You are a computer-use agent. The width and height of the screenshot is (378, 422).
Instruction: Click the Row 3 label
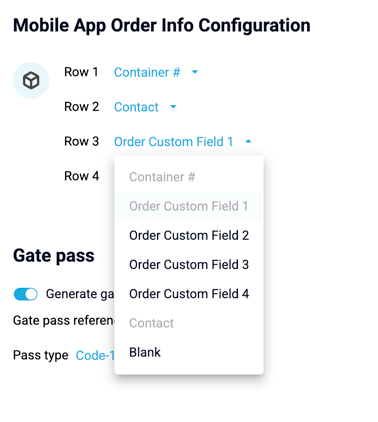tap(82, 141)
